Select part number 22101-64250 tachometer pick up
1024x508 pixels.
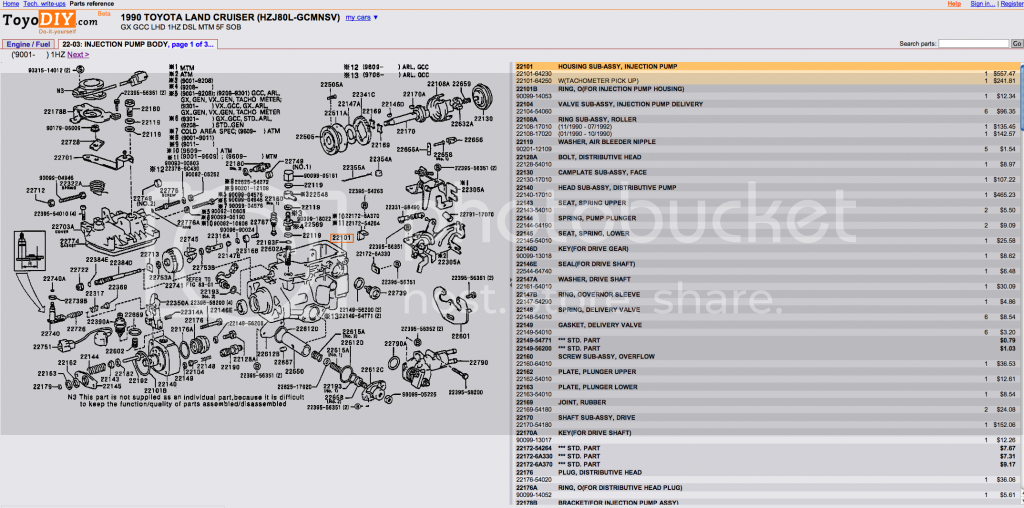point(540,80)
